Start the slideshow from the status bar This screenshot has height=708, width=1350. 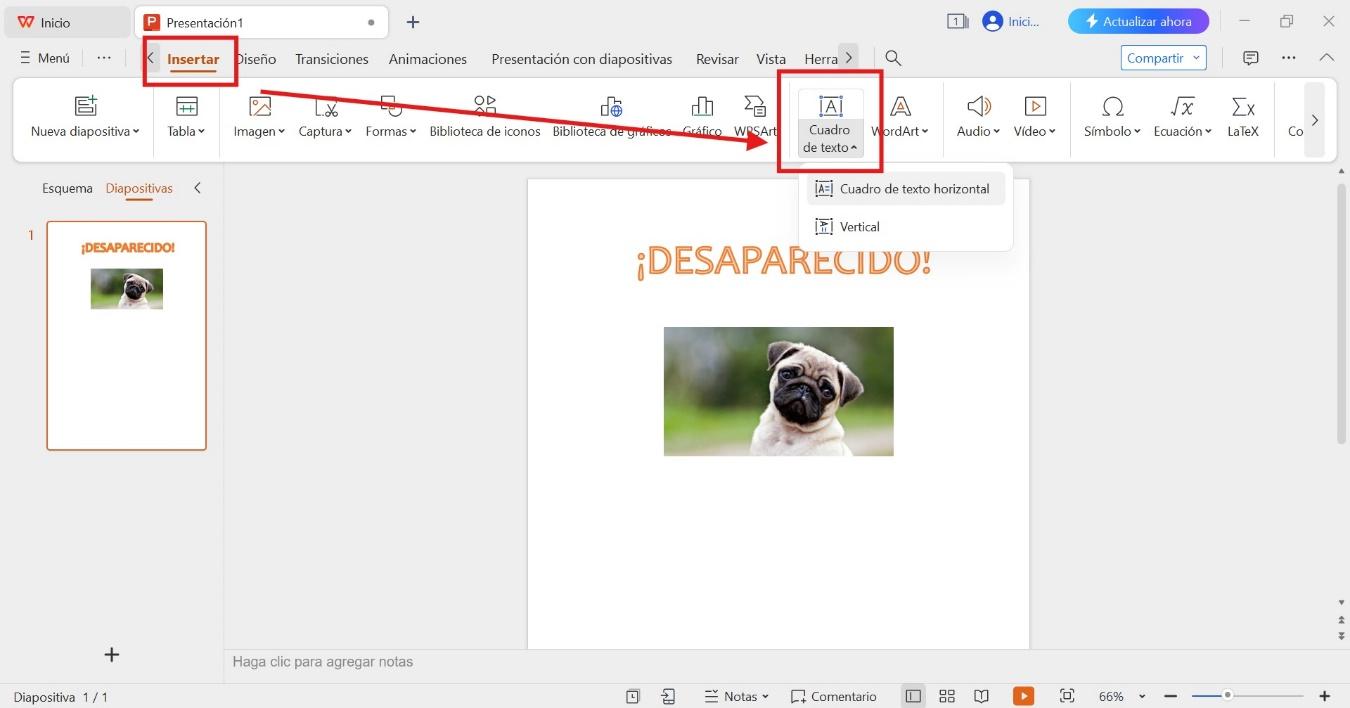pyautogui.click(x=1023, y=696)
